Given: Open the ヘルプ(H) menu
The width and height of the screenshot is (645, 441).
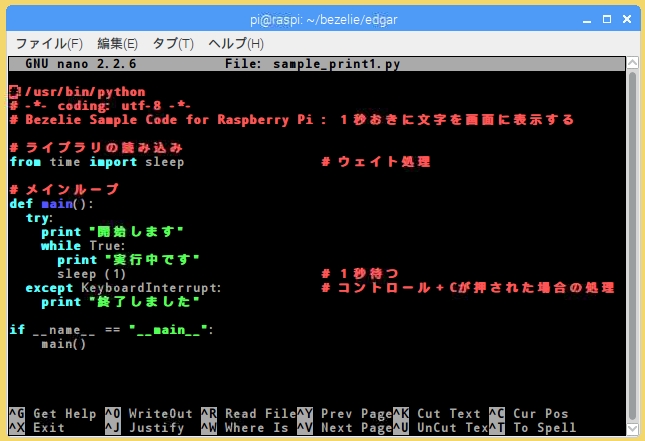Looking at the screenshot, I should (235, 44).
